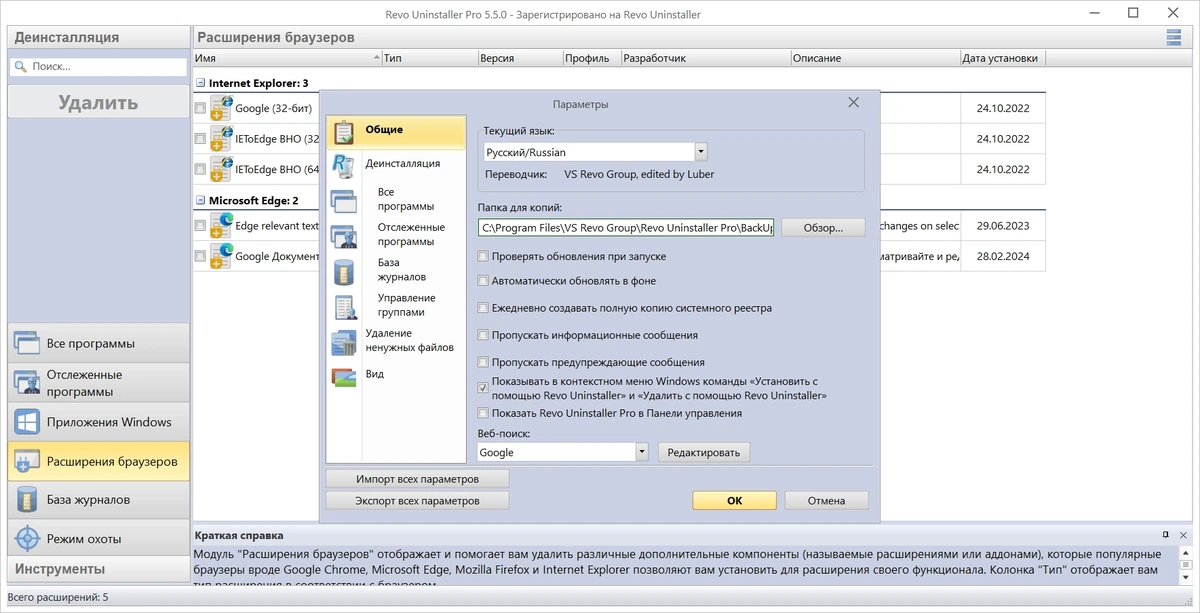Click the large Удалить button
1200x613 pixels.
[x=98, y=102]
